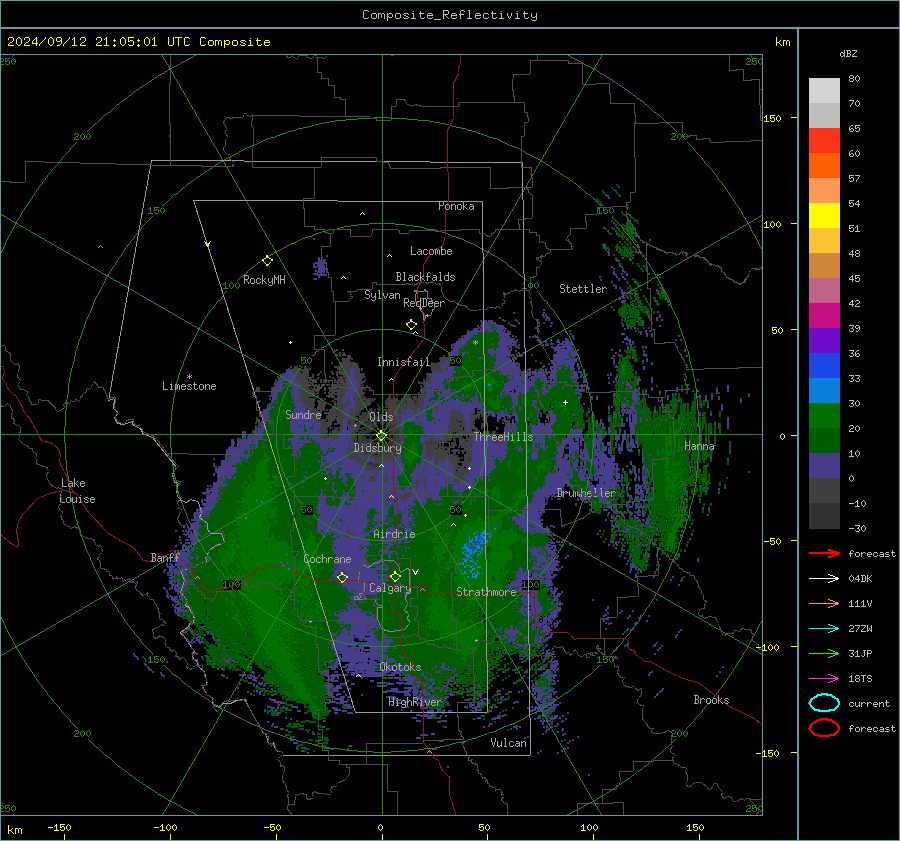The image size is (900, 841).
Task: Click the 'dBZ' legend heading
Action: coord(848,54)
